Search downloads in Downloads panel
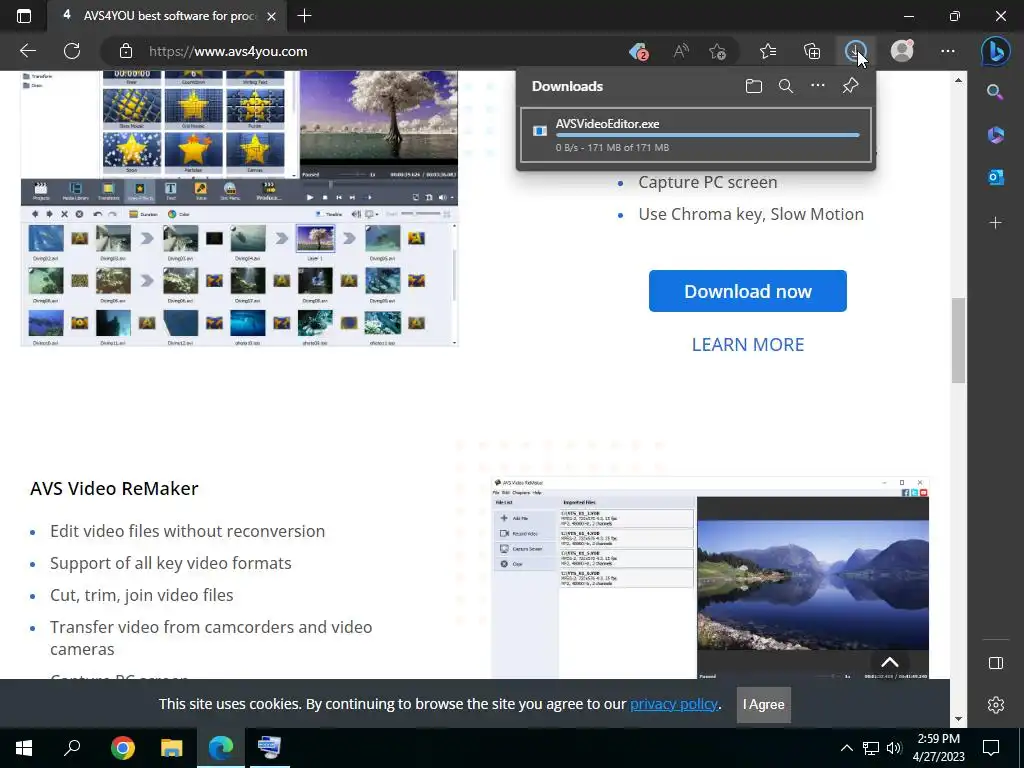This screenshot has width=1024, height=768. 786,86
